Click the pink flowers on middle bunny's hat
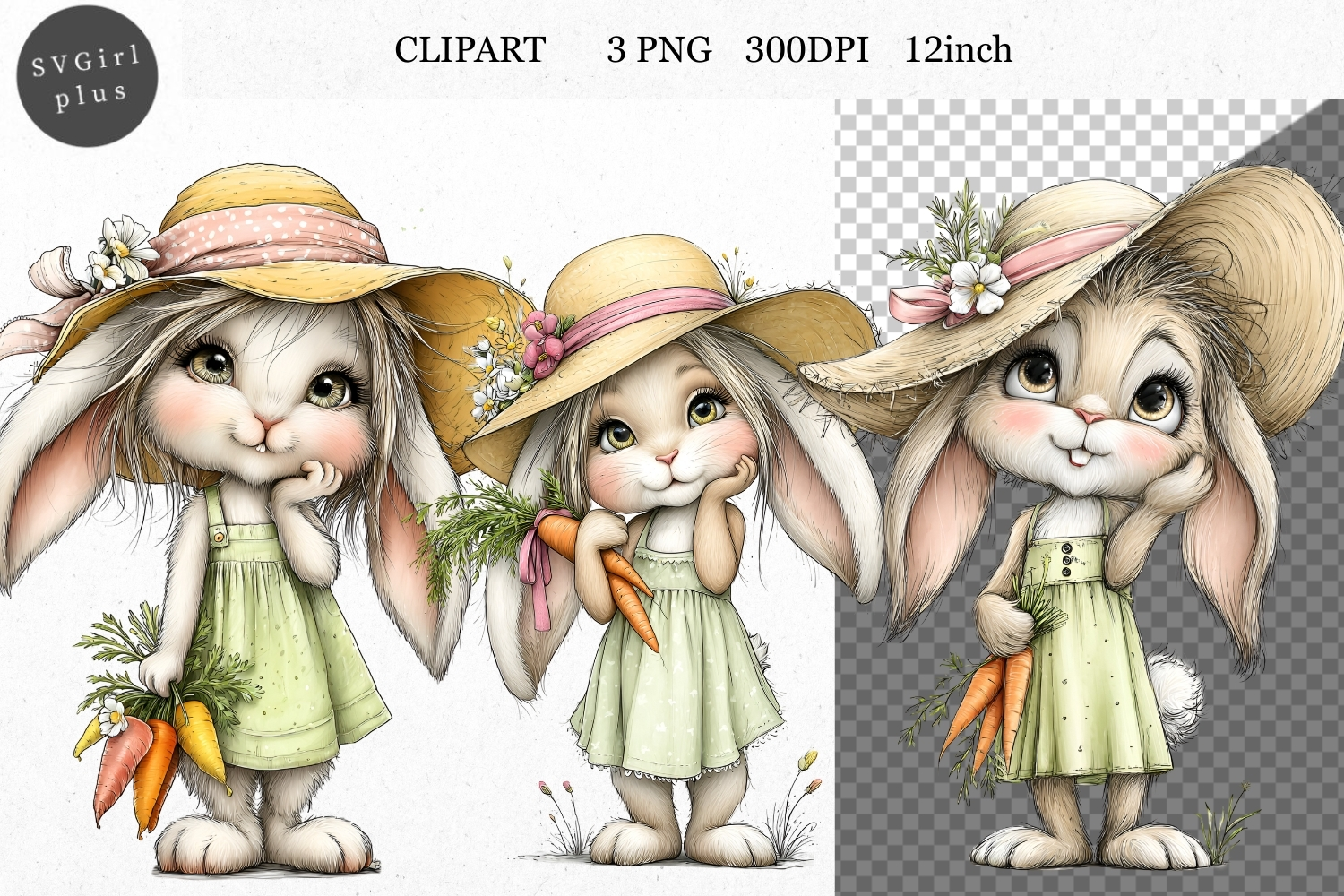The image size is (1344, 896). click(x=544, y=341)
